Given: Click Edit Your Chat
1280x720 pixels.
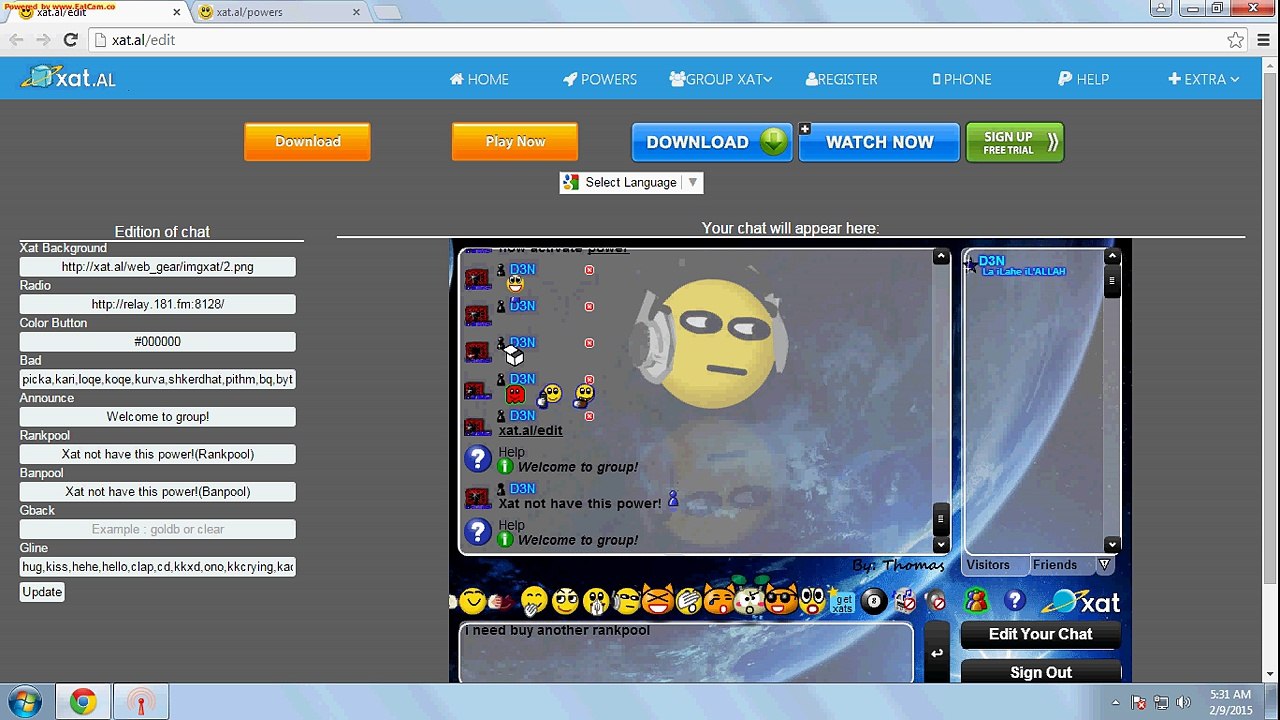Looking at the screenshot, I should tap(1040, 634).
